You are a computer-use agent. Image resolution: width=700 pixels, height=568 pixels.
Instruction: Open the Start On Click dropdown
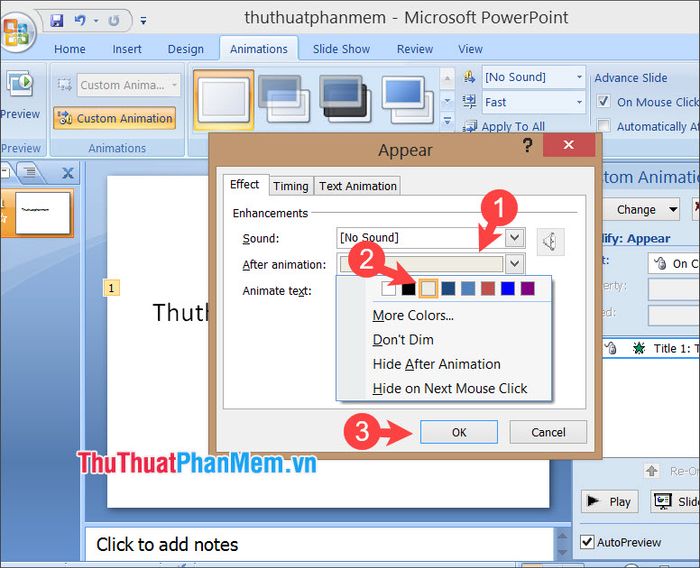(673, 263)
